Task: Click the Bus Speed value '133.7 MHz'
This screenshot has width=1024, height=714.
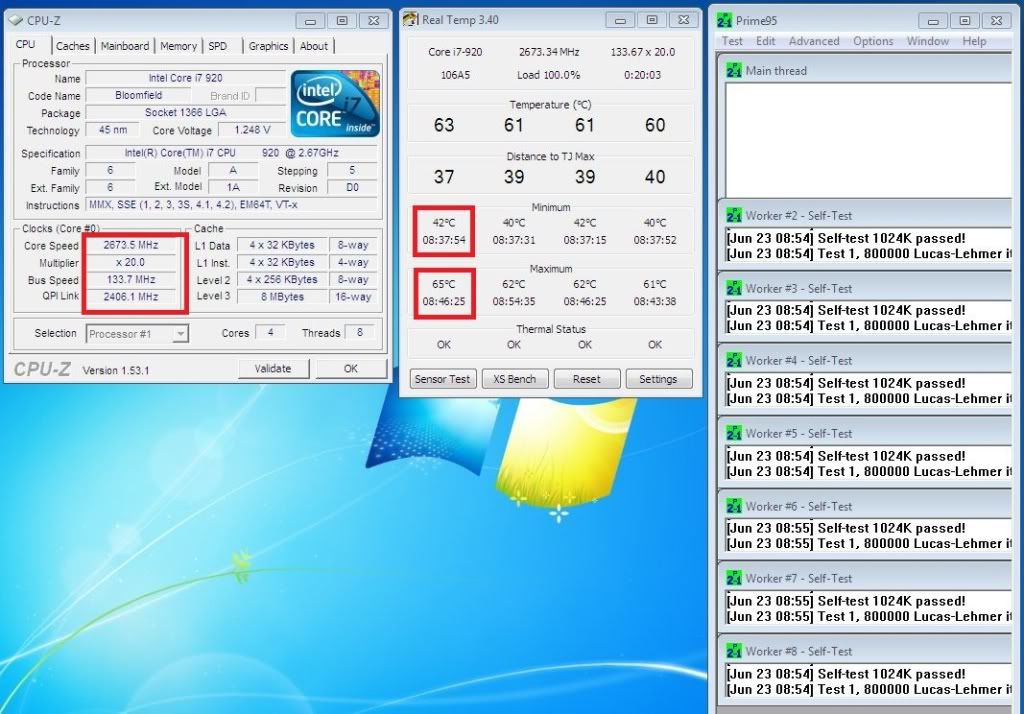Action: tap(131, 280)
